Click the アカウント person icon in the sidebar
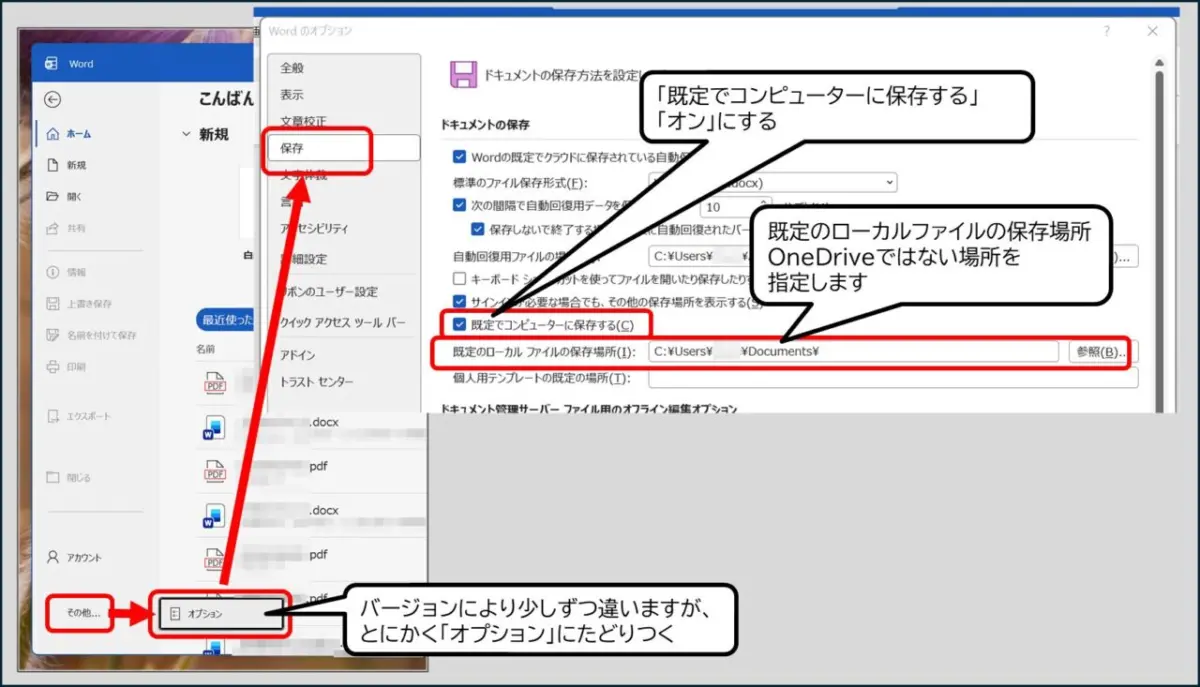This screenshot has width=1200, height=687. click(53, 557)
